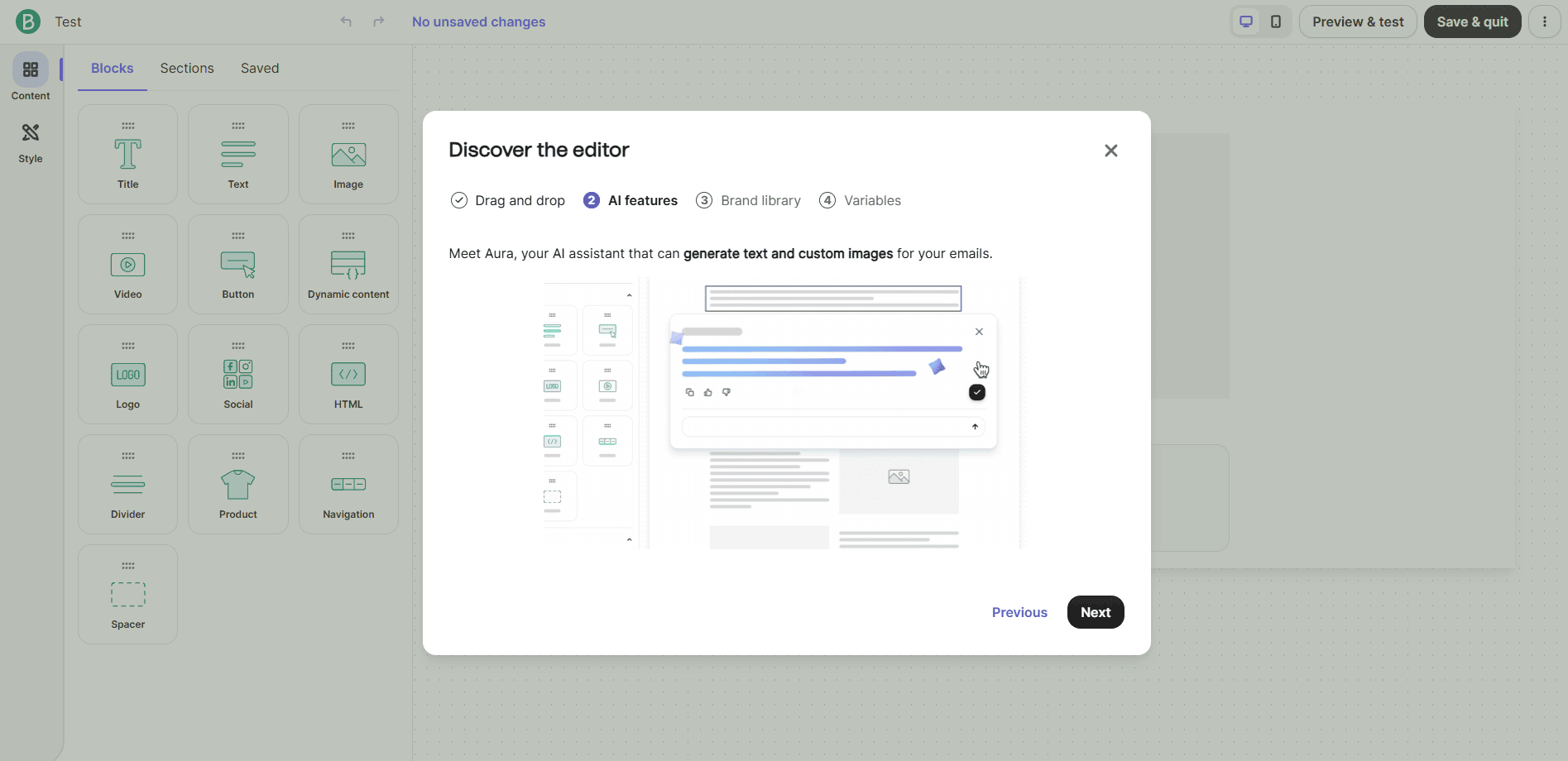This screenshot has width=1568, height=761.
Task: Select the Product block
Action: click(238, 485)
